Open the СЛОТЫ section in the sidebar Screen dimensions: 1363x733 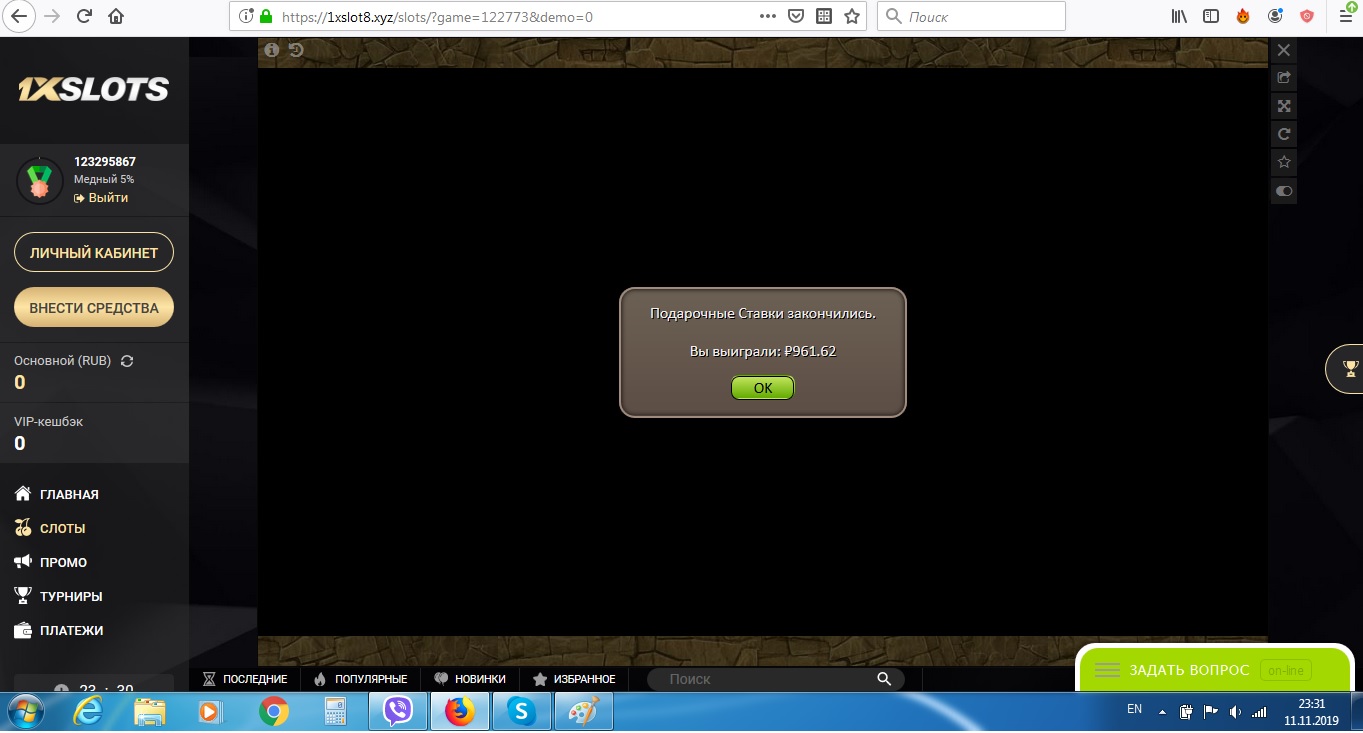point(50,528)
